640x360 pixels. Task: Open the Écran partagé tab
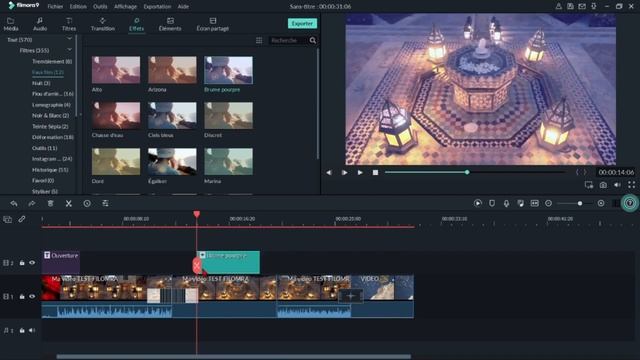[213, 24]
